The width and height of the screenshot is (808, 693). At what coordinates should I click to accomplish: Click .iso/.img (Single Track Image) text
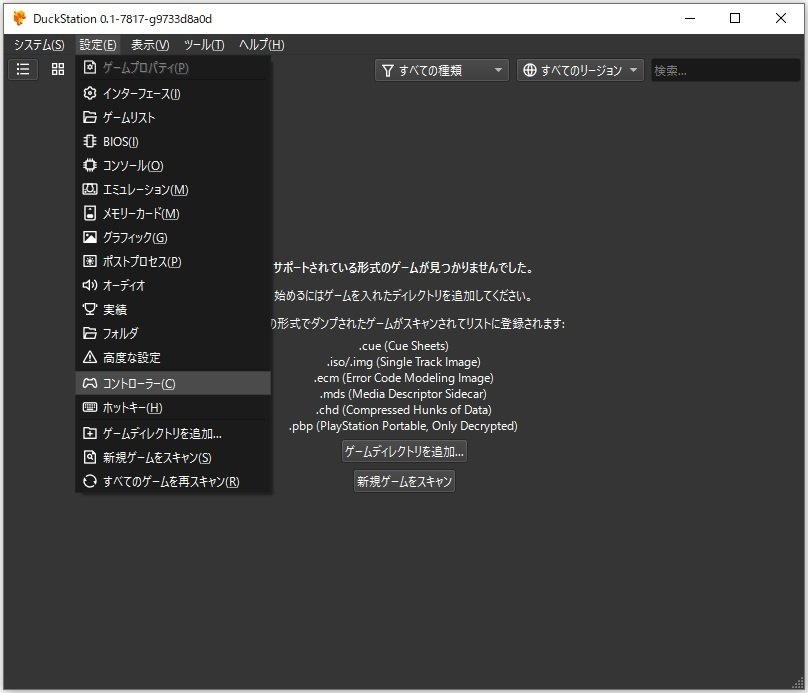click(403, 362)
